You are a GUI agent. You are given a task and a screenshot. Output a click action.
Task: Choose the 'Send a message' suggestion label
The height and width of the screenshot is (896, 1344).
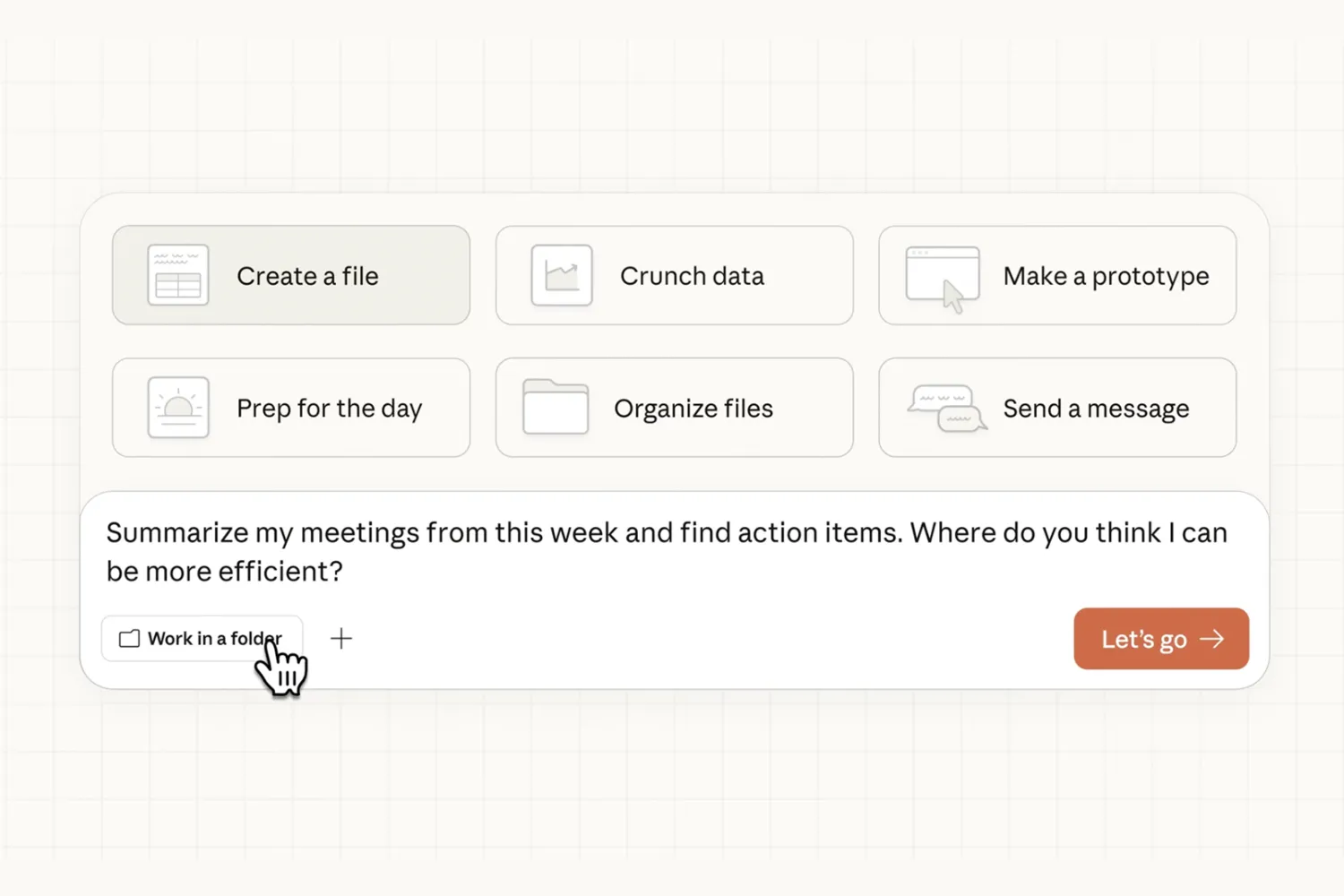(x=1096, y=409)
